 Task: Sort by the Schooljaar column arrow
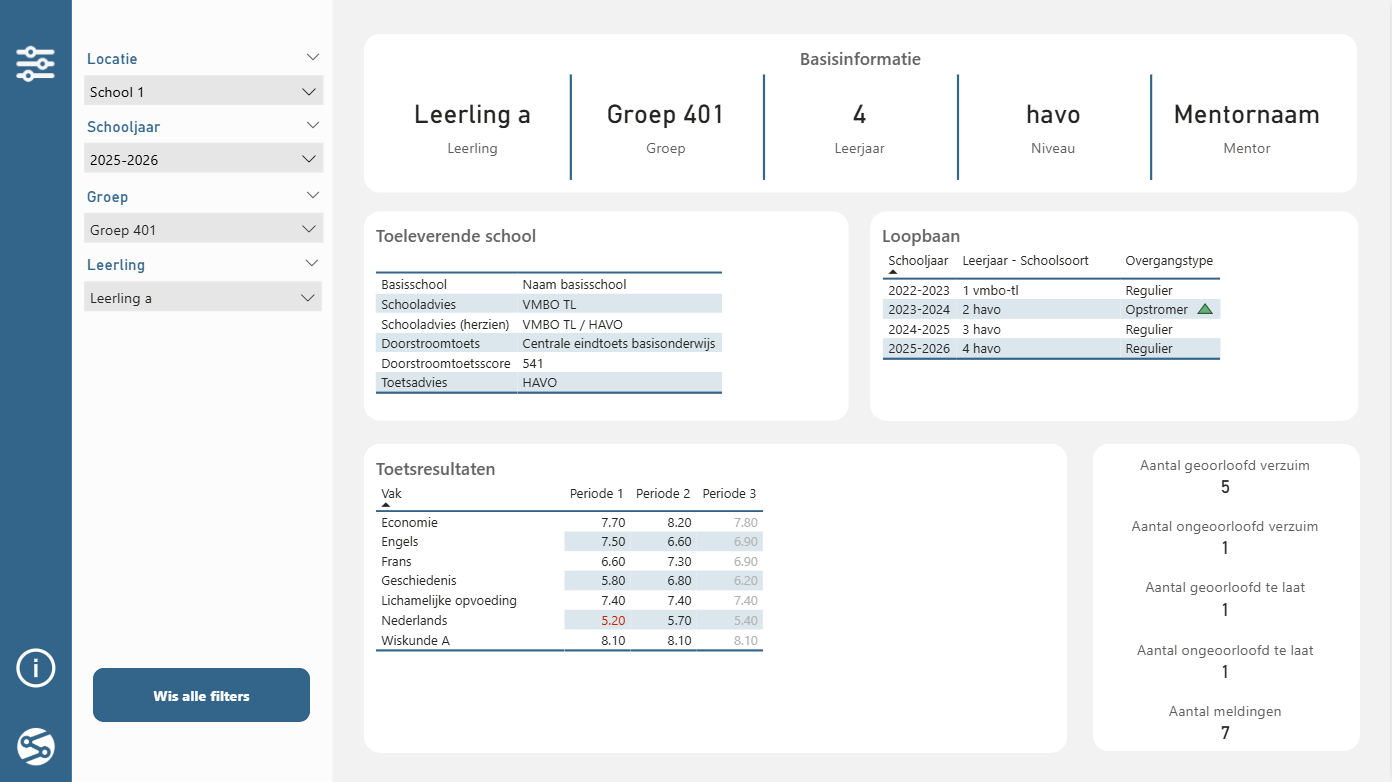click(x=893, y=272)
